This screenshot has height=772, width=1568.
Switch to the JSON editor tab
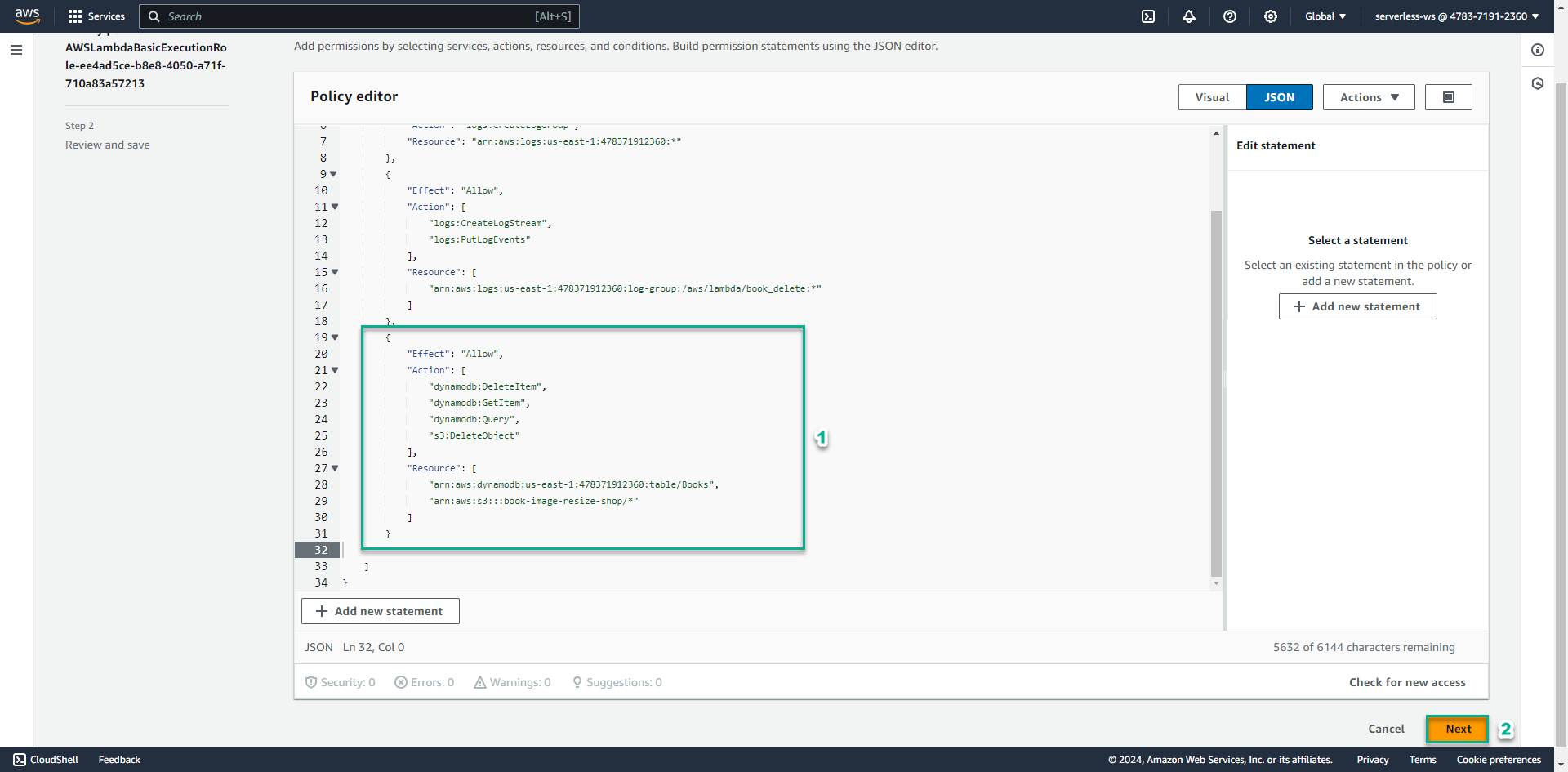point(1279,97)
